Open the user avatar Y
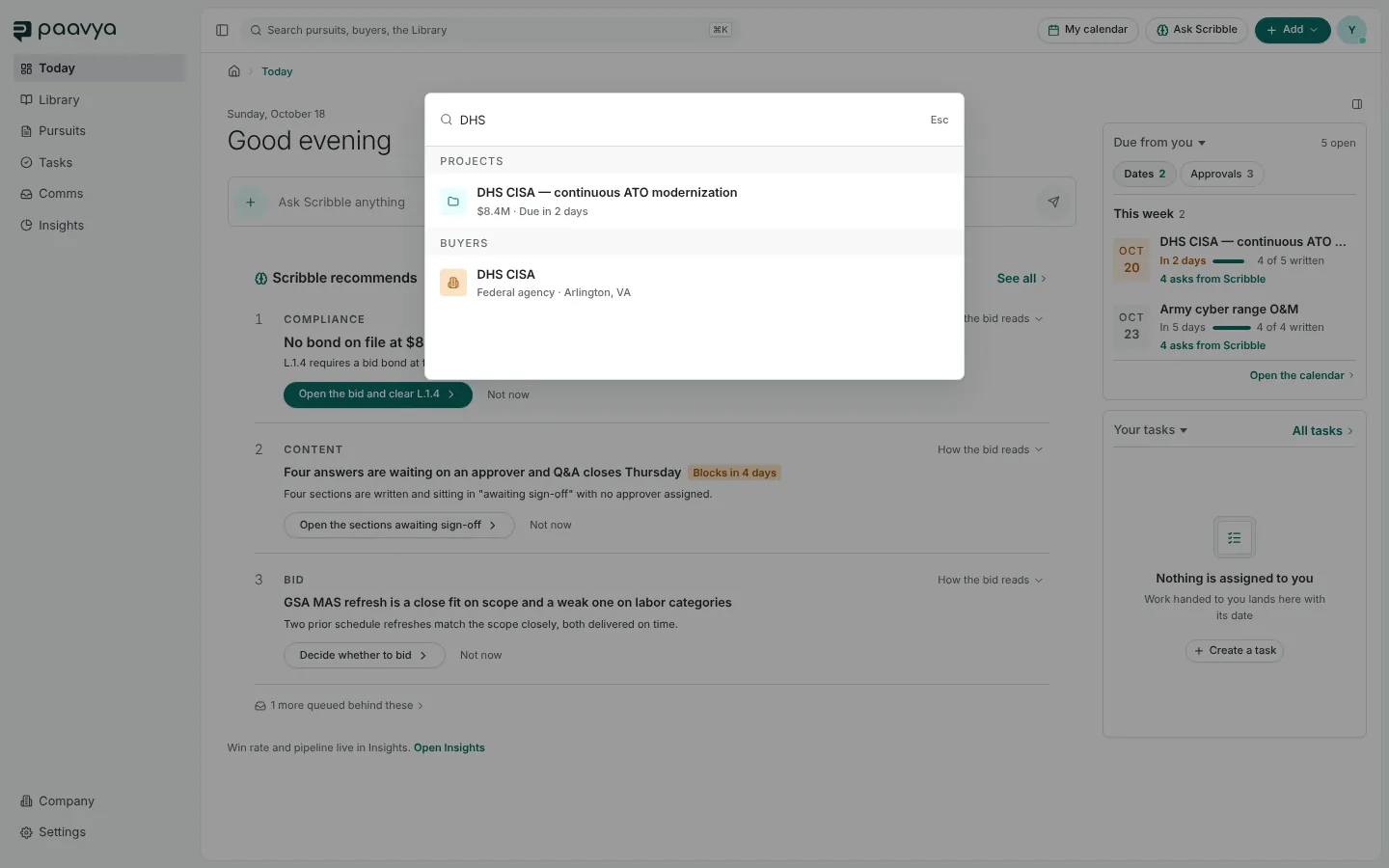Image resolution: width=1389 pixels, height=868 pixels. pos(1351,30)
